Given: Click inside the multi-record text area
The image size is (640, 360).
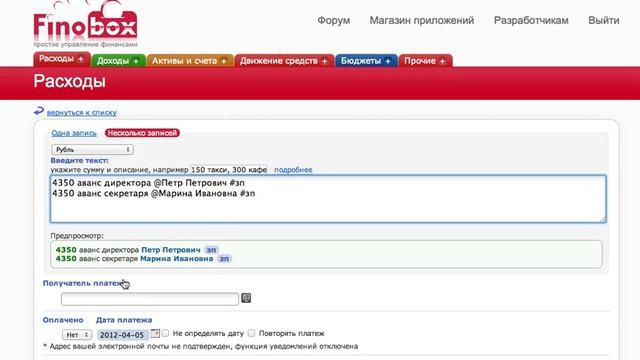Looking at the screenshot, I should [328, 199].
